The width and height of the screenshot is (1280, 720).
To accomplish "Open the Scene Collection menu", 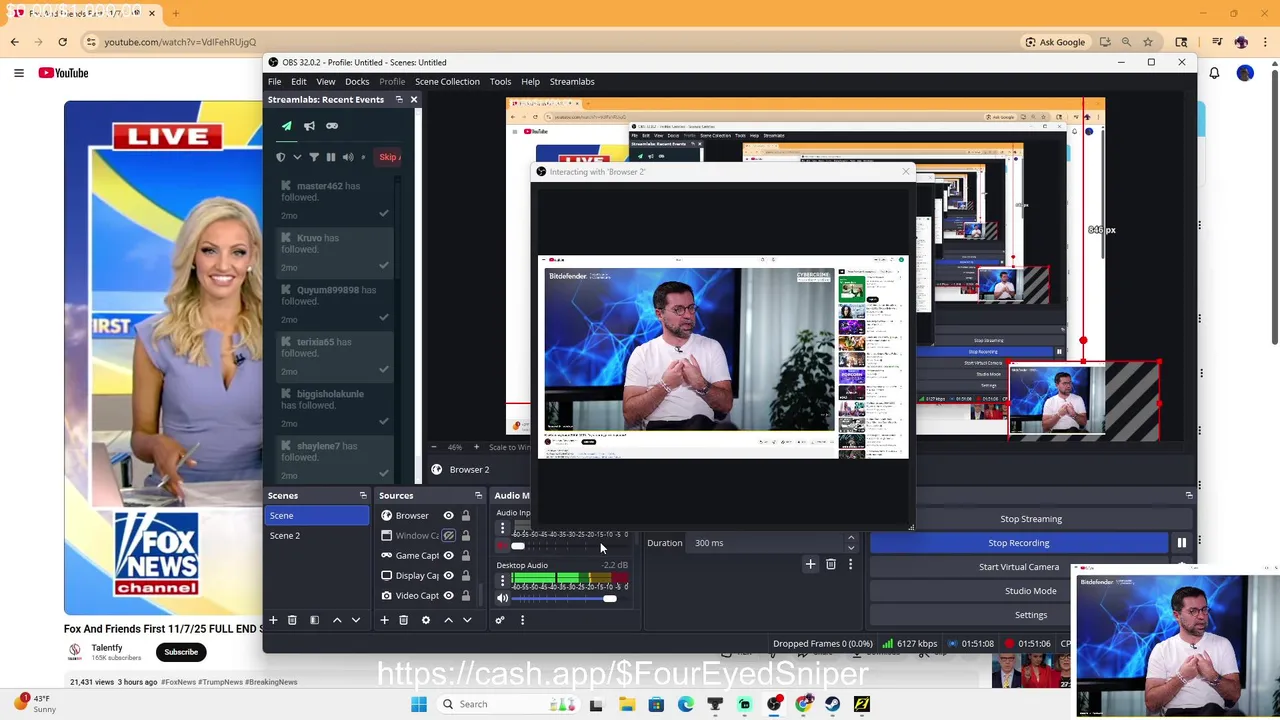I will [x=447, y=82].
